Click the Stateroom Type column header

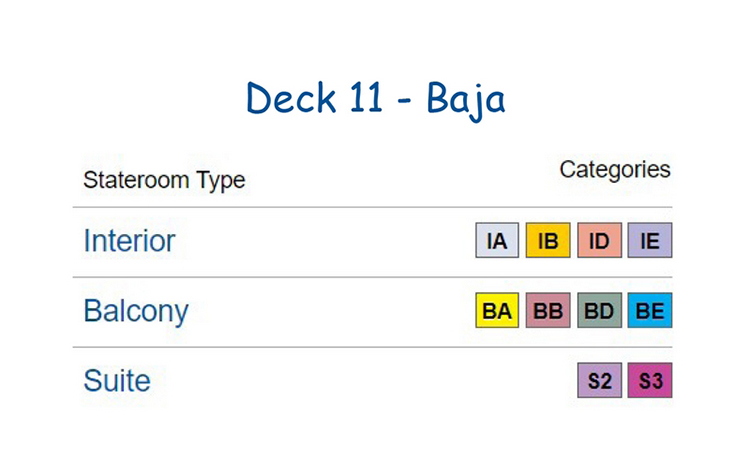[x=164, y=181]
